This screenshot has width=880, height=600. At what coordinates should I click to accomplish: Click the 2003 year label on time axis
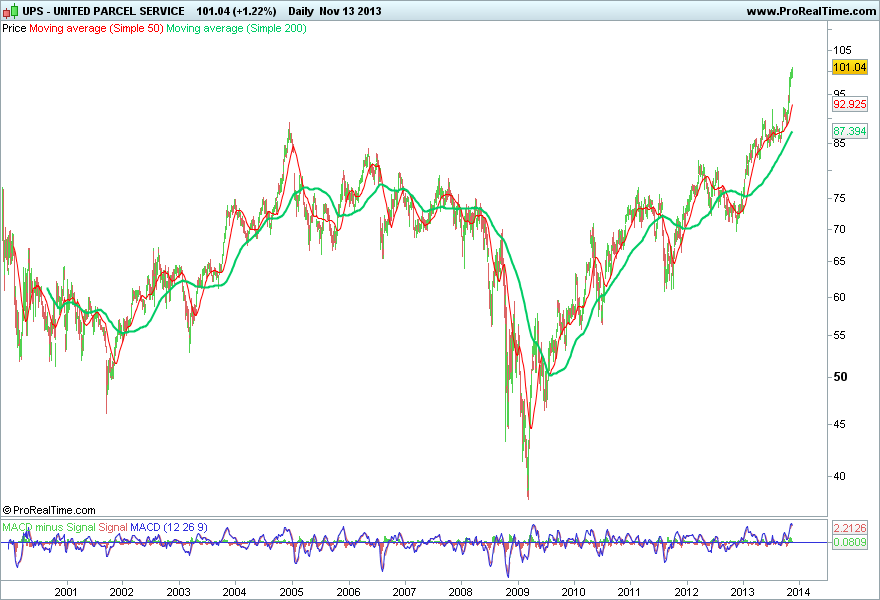pyautogui.click(x=178, y=592)
